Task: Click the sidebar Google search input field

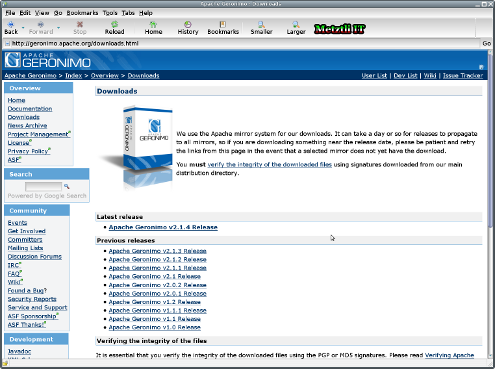Action: (x=43, y=186)
